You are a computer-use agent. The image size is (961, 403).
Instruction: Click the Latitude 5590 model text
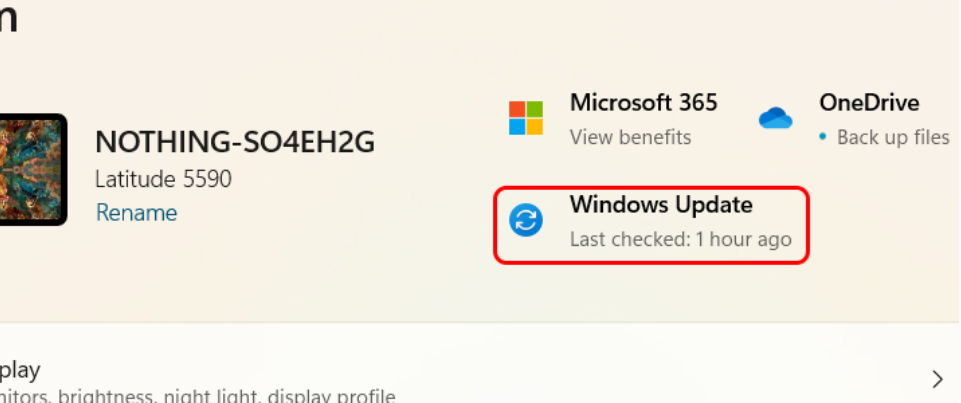[x=163, y=179]
